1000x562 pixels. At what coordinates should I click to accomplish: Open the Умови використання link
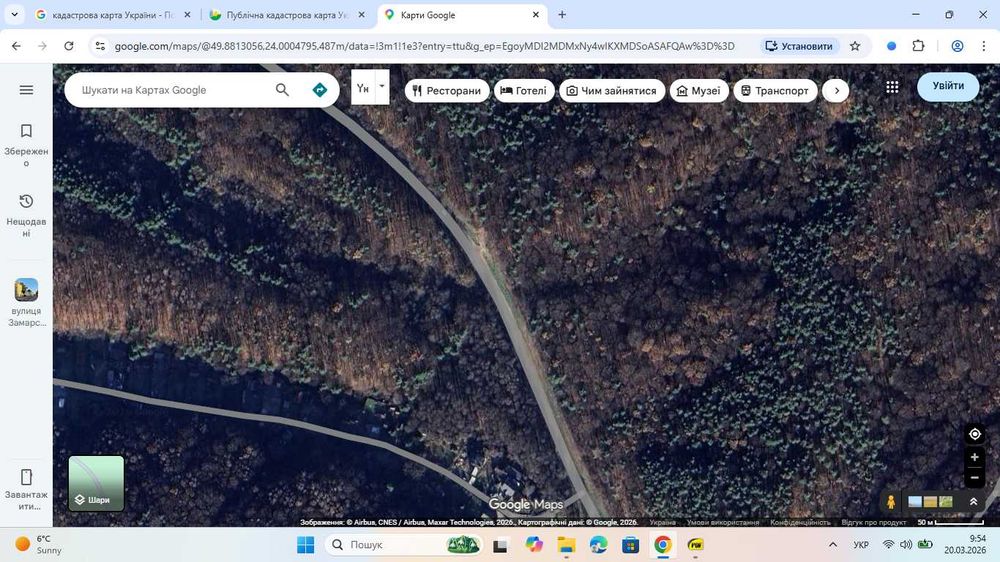723,522
